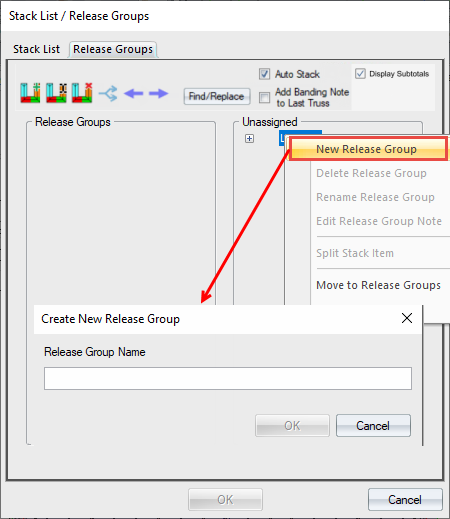Image resolution: width=450 pixels, height=519 pixels.
Task: Click the split stack item arrows icon
Action: point(108,93)
